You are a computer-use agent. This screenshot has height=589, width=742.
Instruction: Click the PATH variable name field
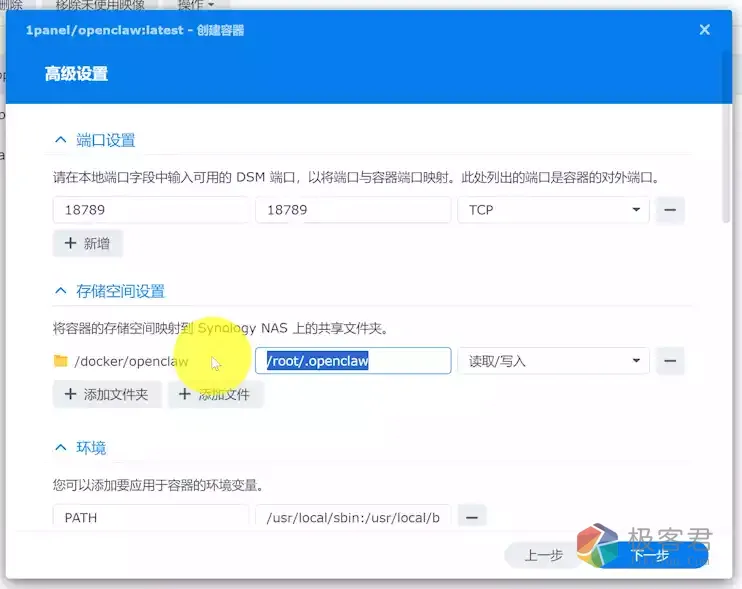click(150, 517)
